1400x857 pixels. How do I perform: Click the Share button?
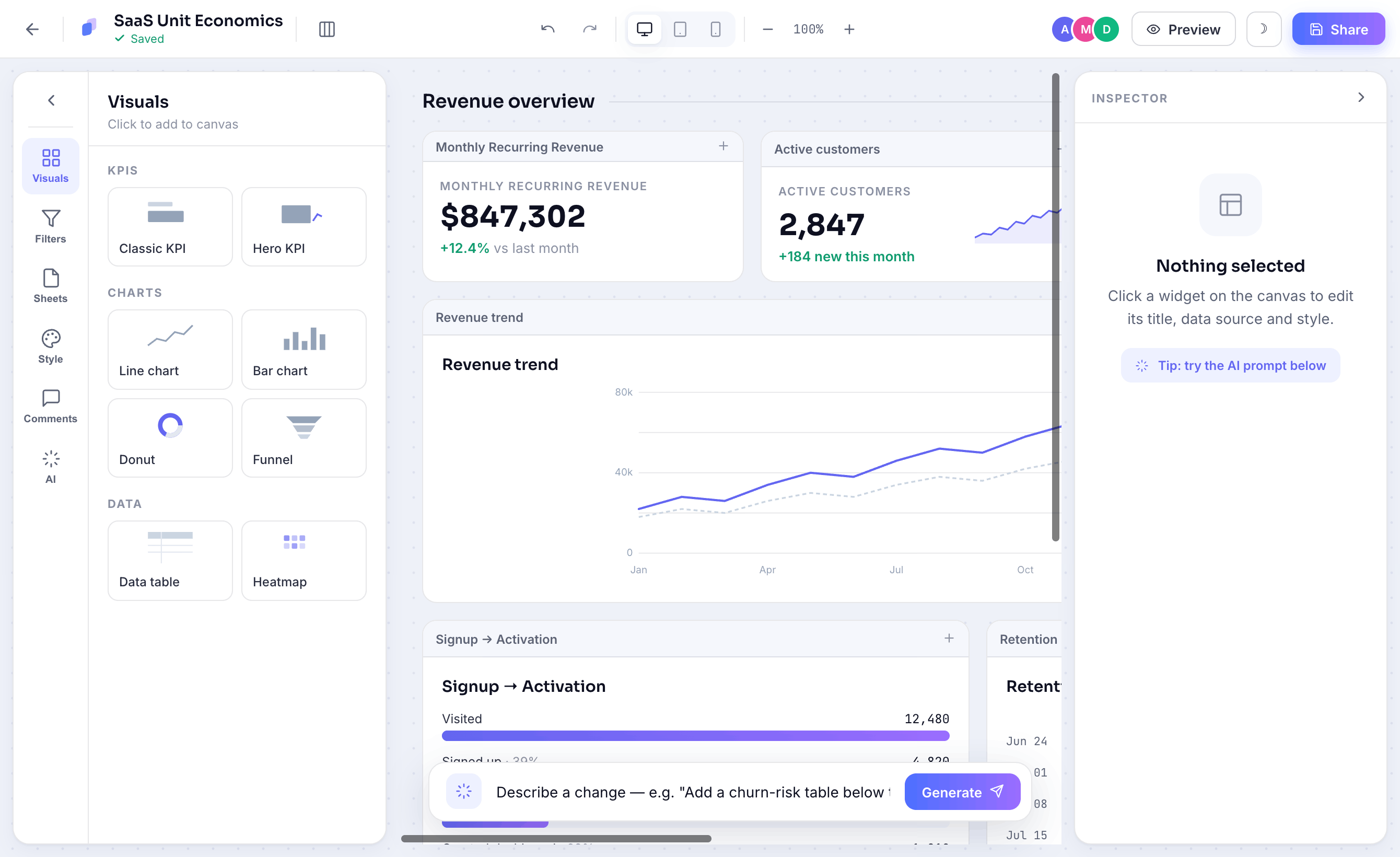pyautogui.click(x=1338, y=29)
